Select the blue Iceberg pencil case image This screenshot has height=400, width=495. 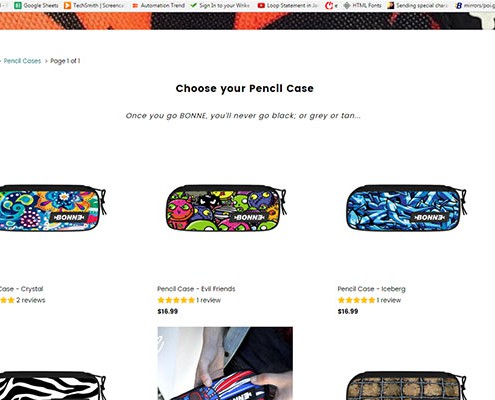point(406,208)
